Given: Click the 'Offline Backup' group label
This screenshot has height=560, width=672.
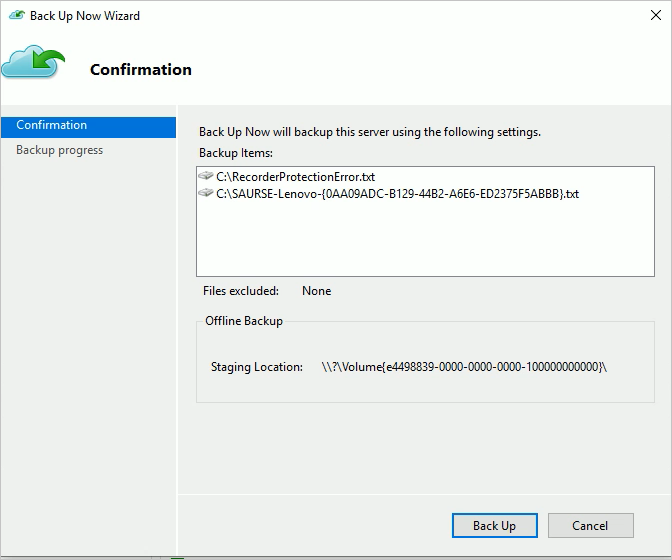Looking at the screenshot, I should point(244,321).
